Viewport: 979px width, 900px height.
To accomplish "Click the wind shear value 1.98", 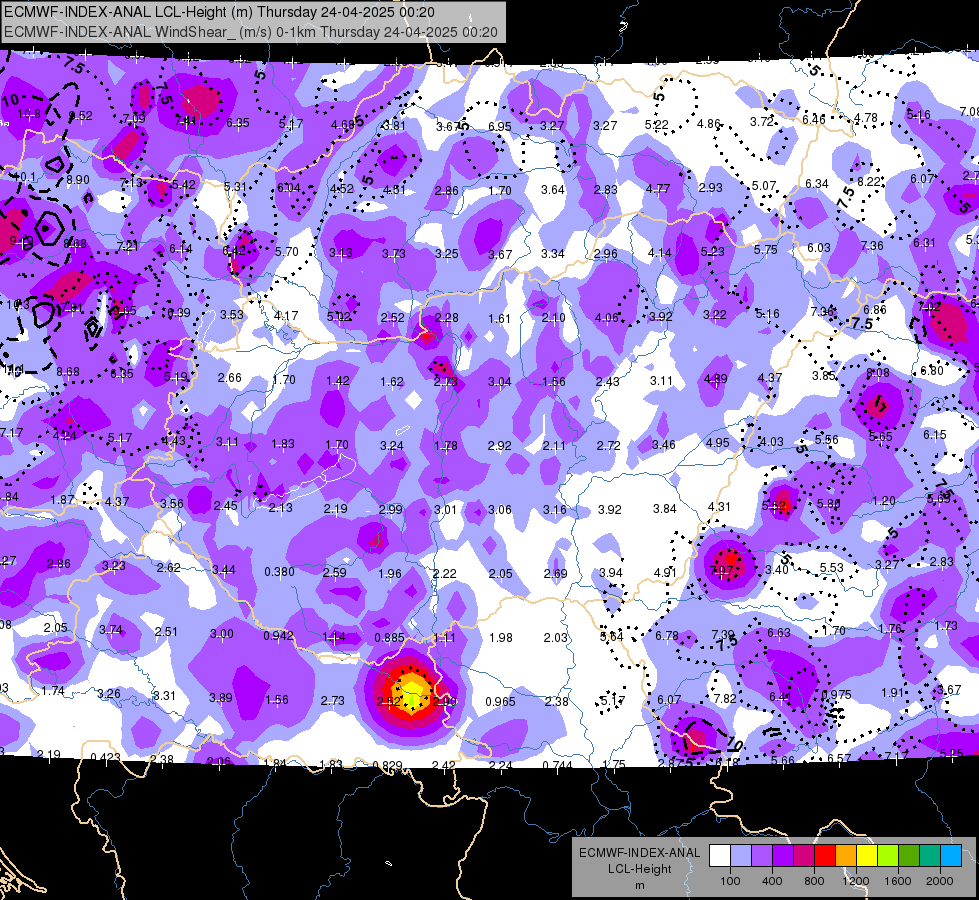I will tap(501, 638).
